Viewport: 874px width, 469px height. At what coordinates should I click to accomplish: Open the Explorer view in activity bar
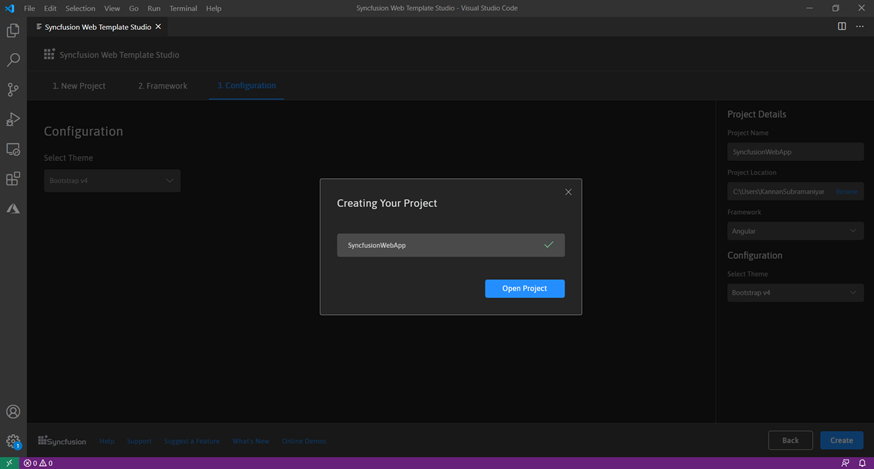pos(13,31)
